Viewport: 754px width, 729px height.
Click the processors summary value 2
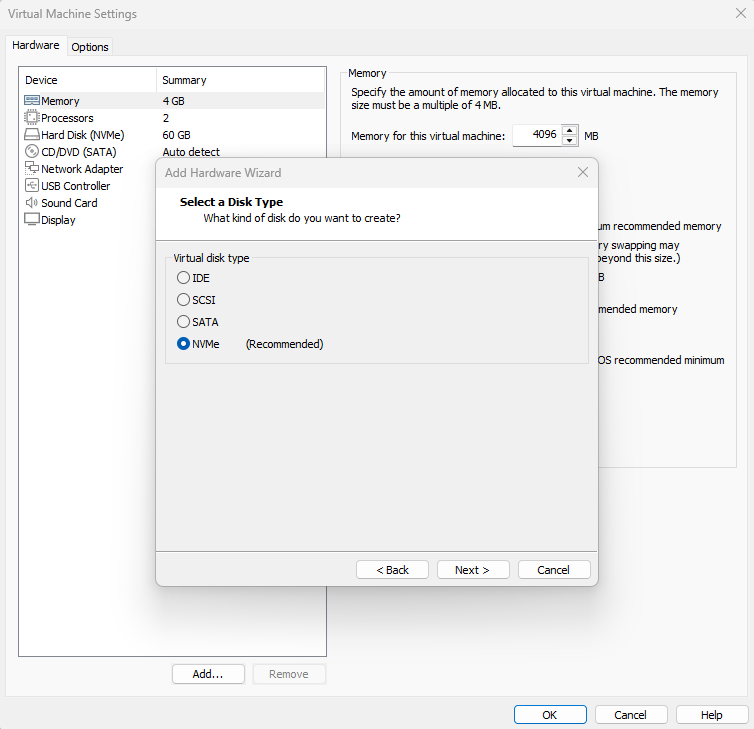[x=166, y=118]
